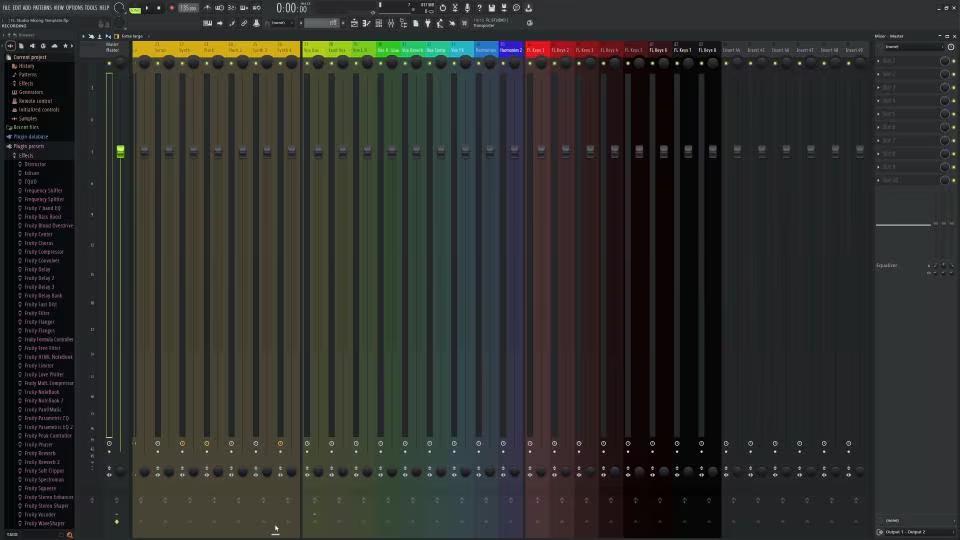Click the Master volume fader handle

click(121, 151)
